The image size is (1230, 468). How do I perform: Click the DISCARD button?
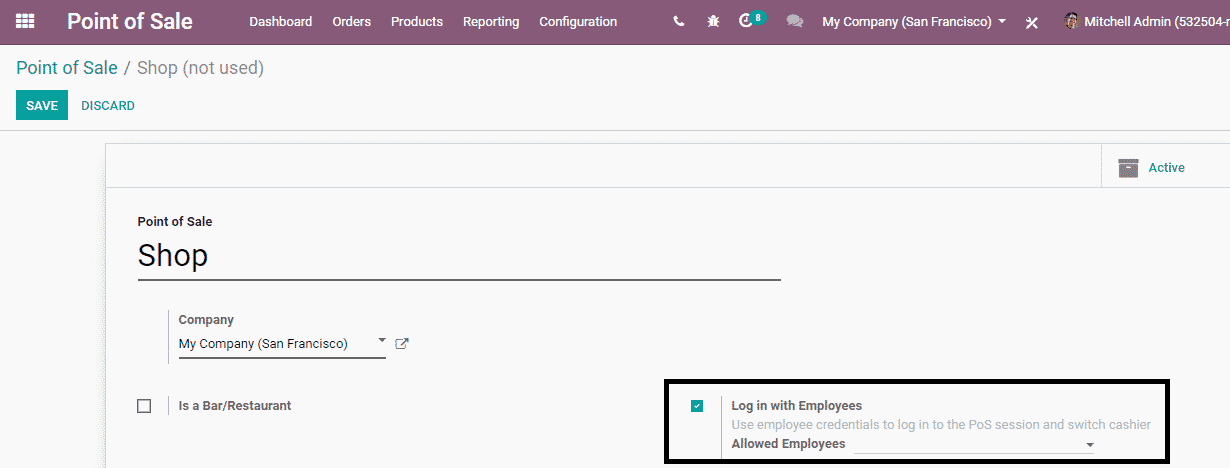(108, 105)
